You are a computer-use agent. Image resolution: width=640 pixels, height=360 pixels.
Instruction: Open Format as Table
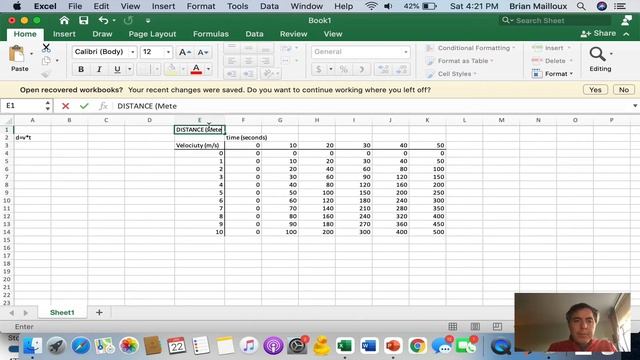click(x=459, y=61)
